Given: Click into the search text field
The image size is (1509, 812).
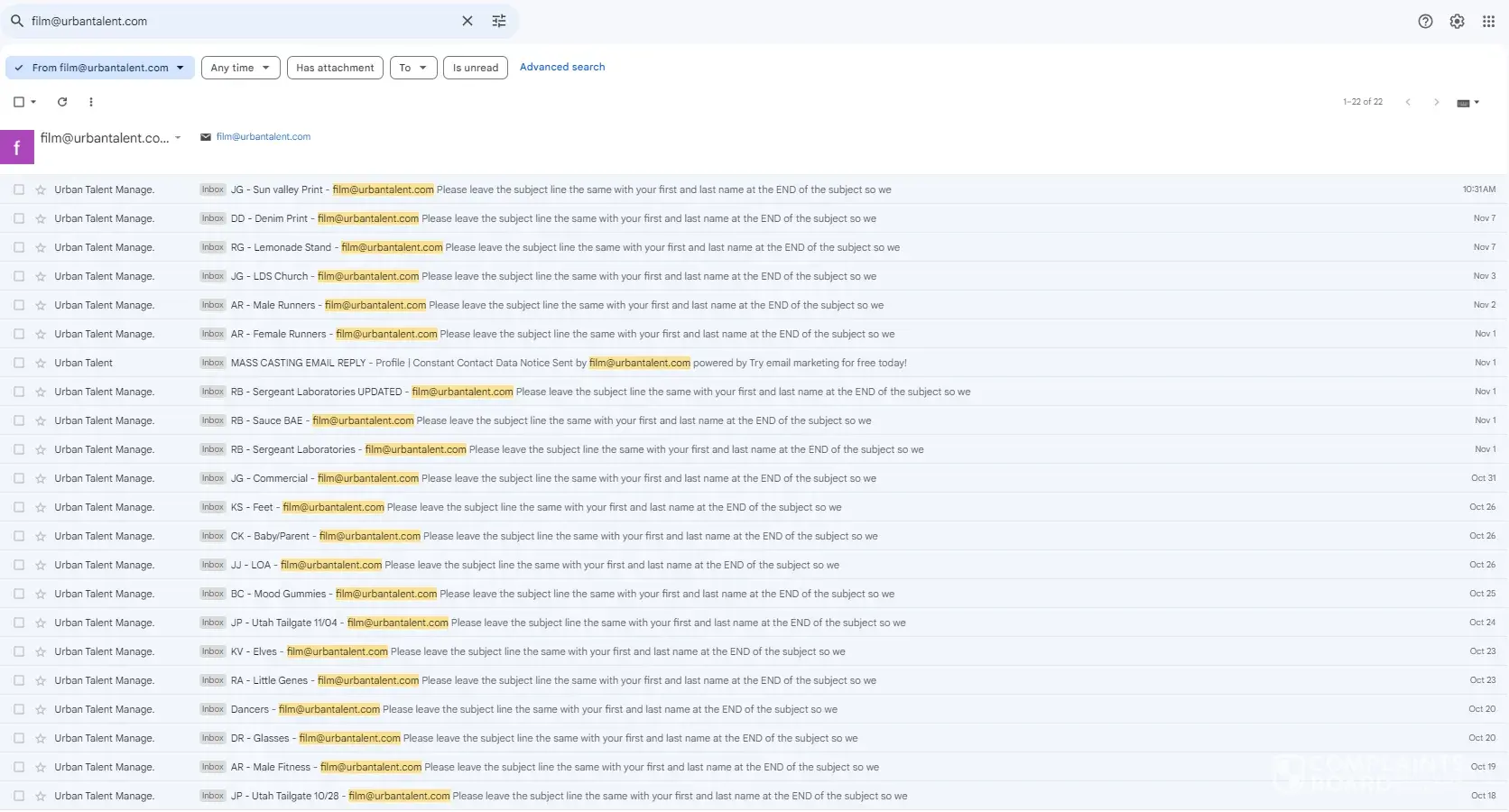Looking at the screenshot, I should [235, 21].
